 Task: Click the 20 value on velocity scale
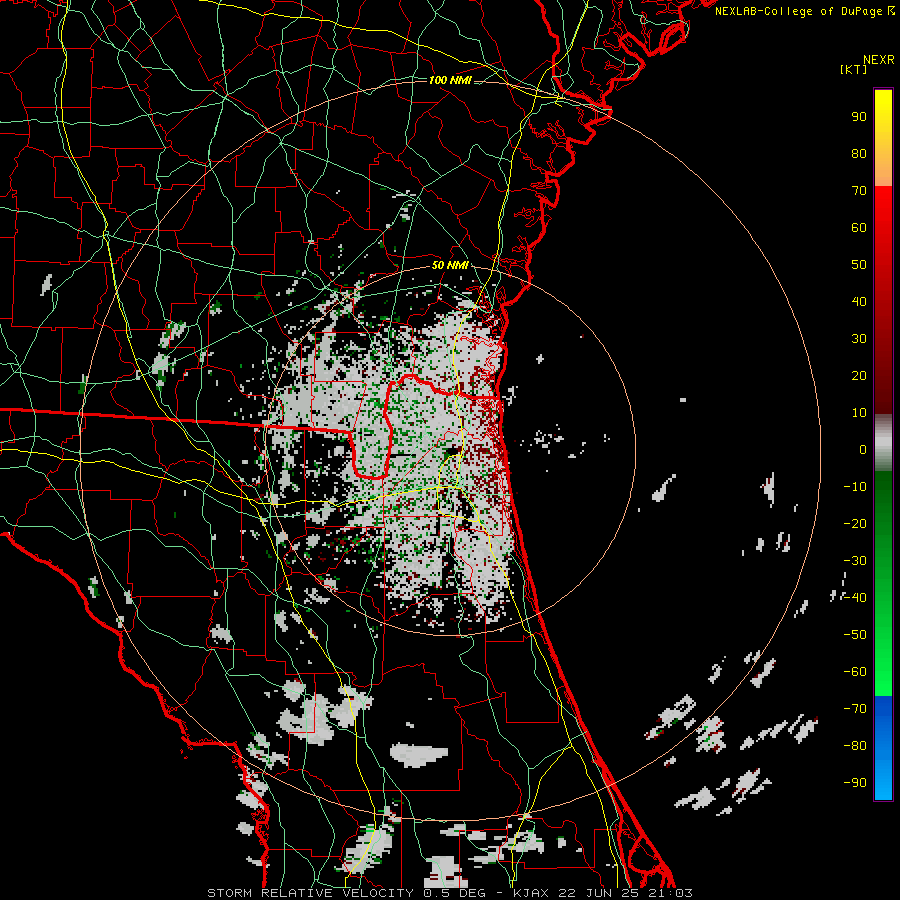tap(859, 375)
